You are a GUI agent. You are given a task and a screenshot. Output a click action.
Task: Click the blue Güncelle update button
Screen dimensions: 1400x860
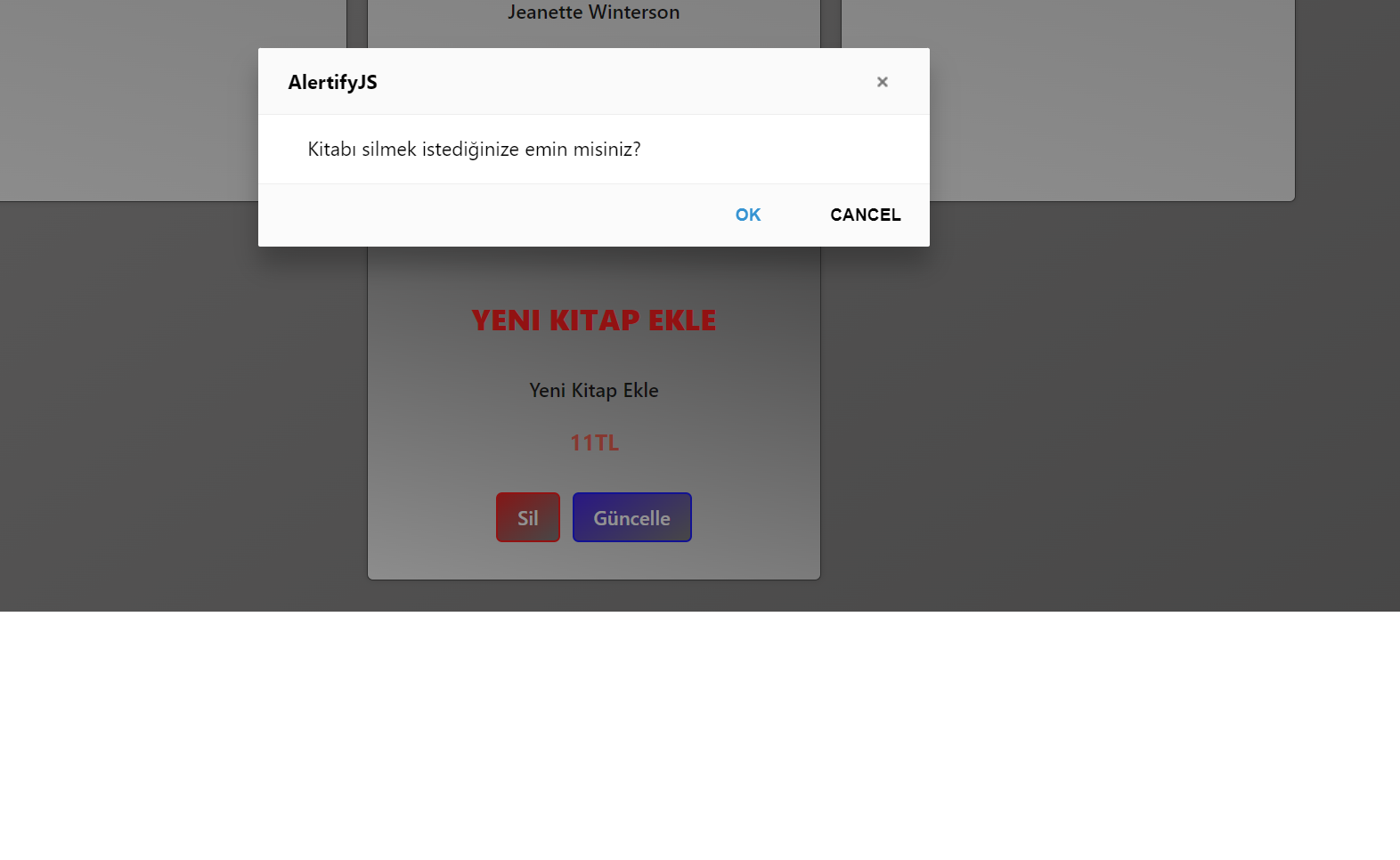[632, 517]
